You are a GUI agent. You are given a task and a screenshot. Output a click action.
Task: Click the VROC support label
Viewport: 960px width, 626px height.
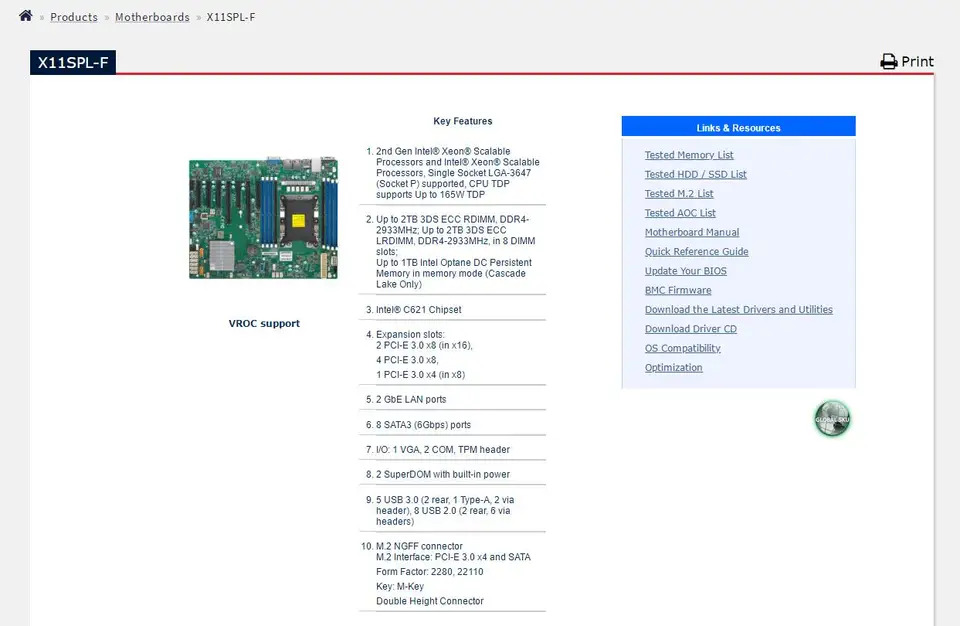264,323
